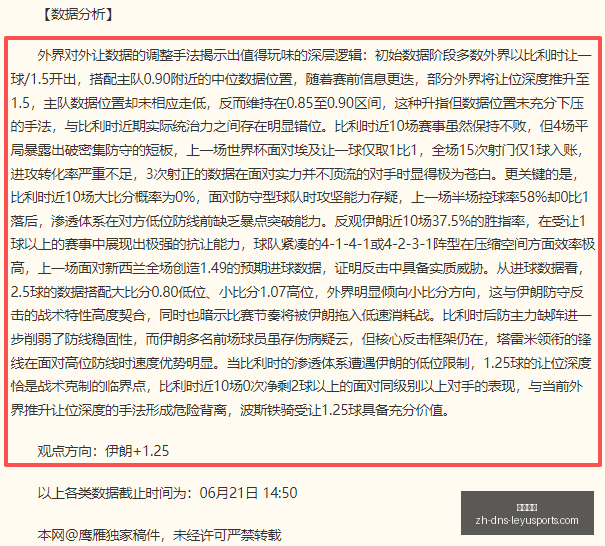Click the line starting 1.5，主队数据位置却未相应走低
Screen dimensions: 605x546
click(297, 103)
